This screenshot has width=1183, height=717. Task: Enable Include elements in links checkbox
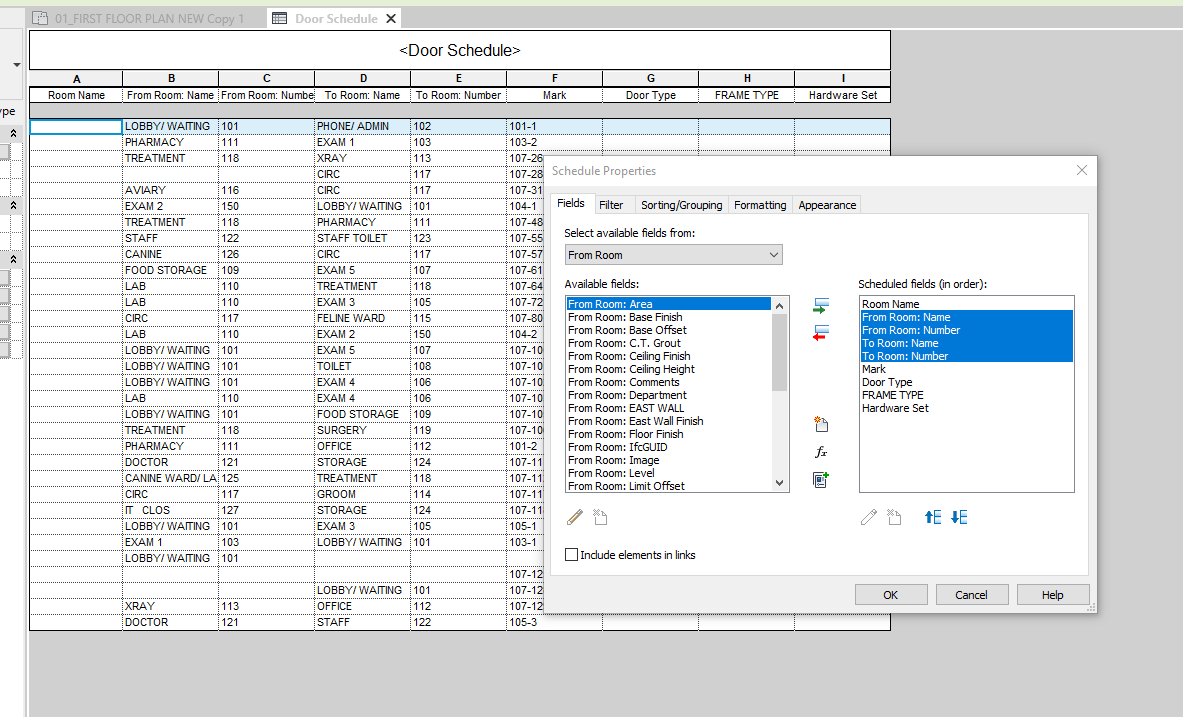(x=572, y=555)
